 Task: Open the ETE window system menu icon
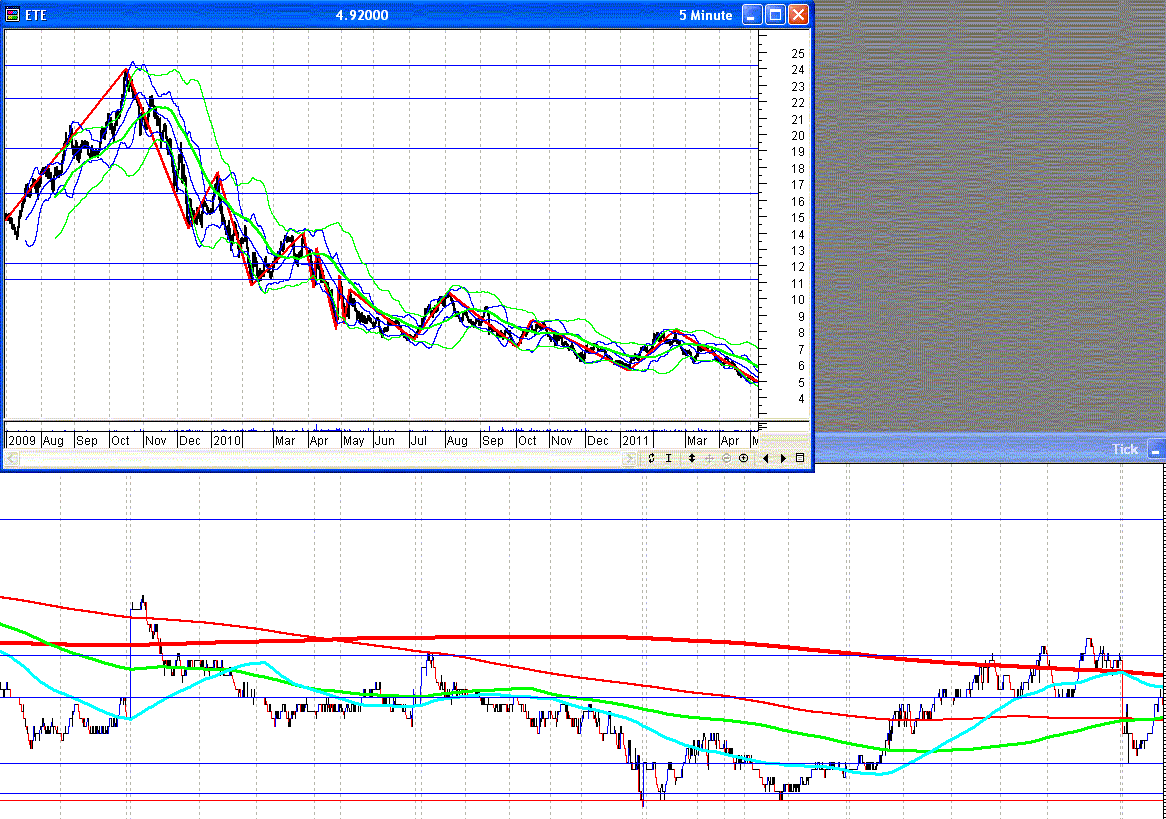pos(14,15)
